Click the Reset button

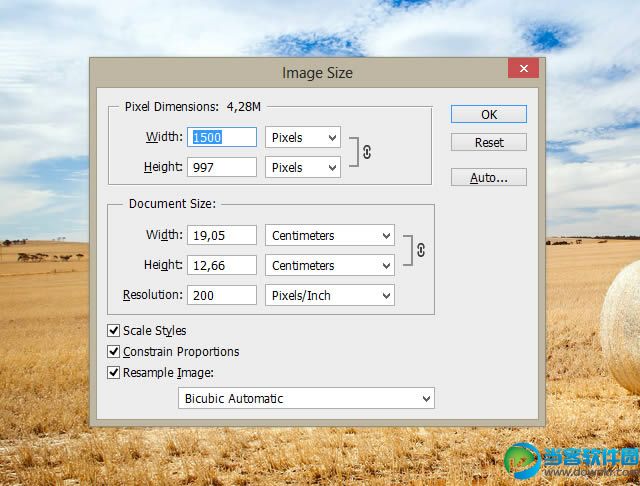pyautogui.click(x=489, y=142)
